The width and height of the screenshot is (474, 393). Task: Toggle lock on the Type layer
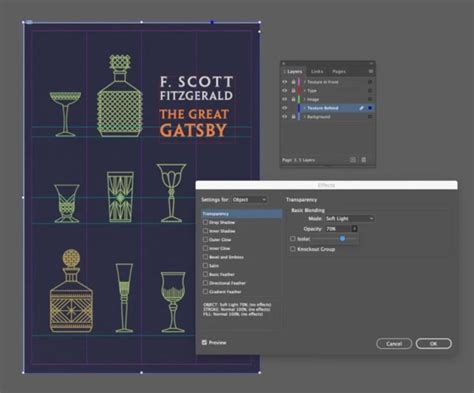(x=293, y=90)
